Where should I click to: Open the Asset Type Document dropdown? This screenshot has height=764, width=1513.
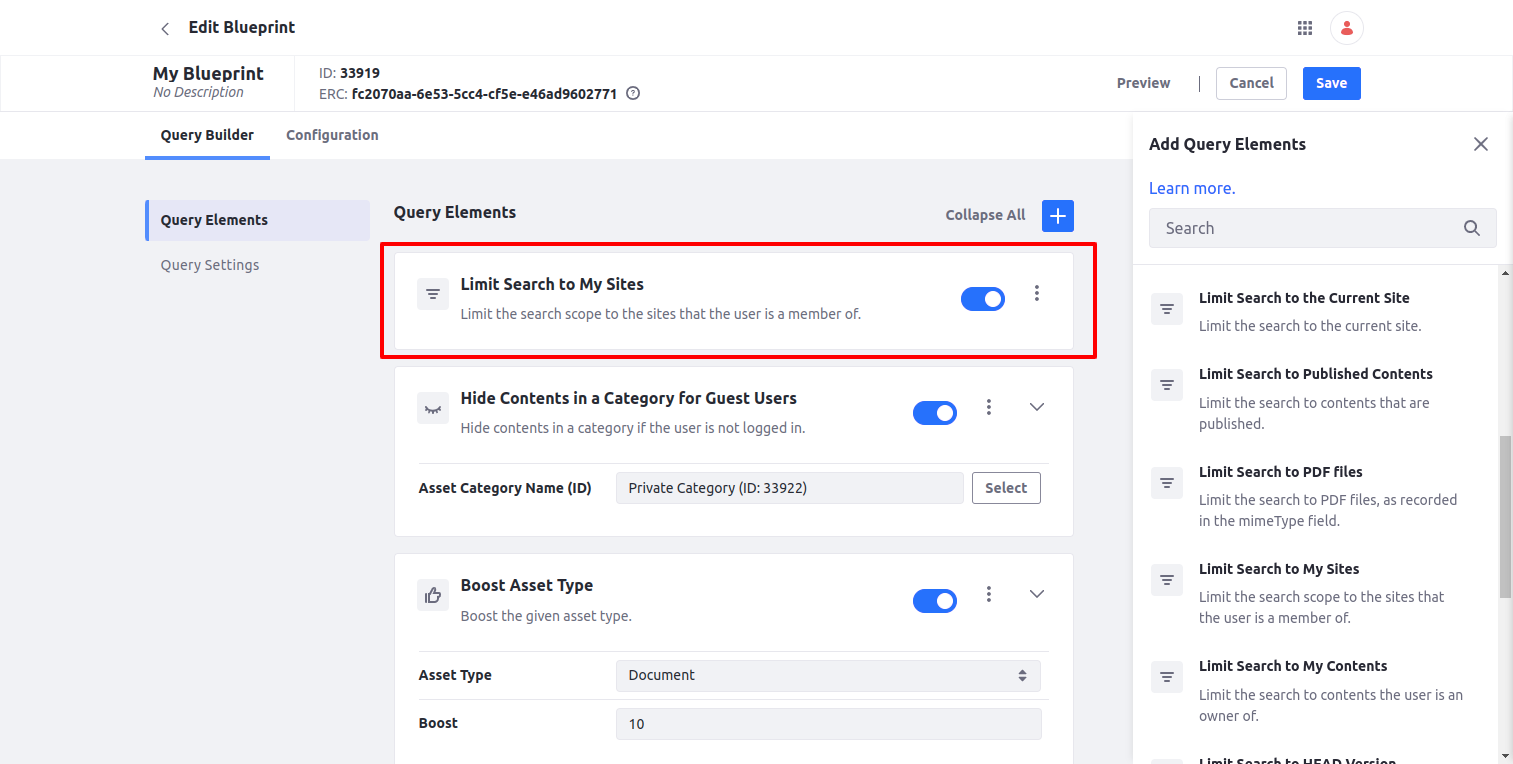point(828,675)
